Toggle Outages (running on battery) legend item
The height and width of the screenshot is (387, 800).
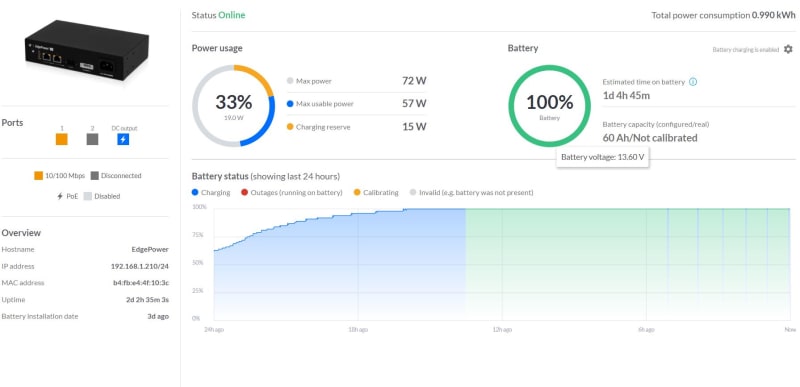291,193
